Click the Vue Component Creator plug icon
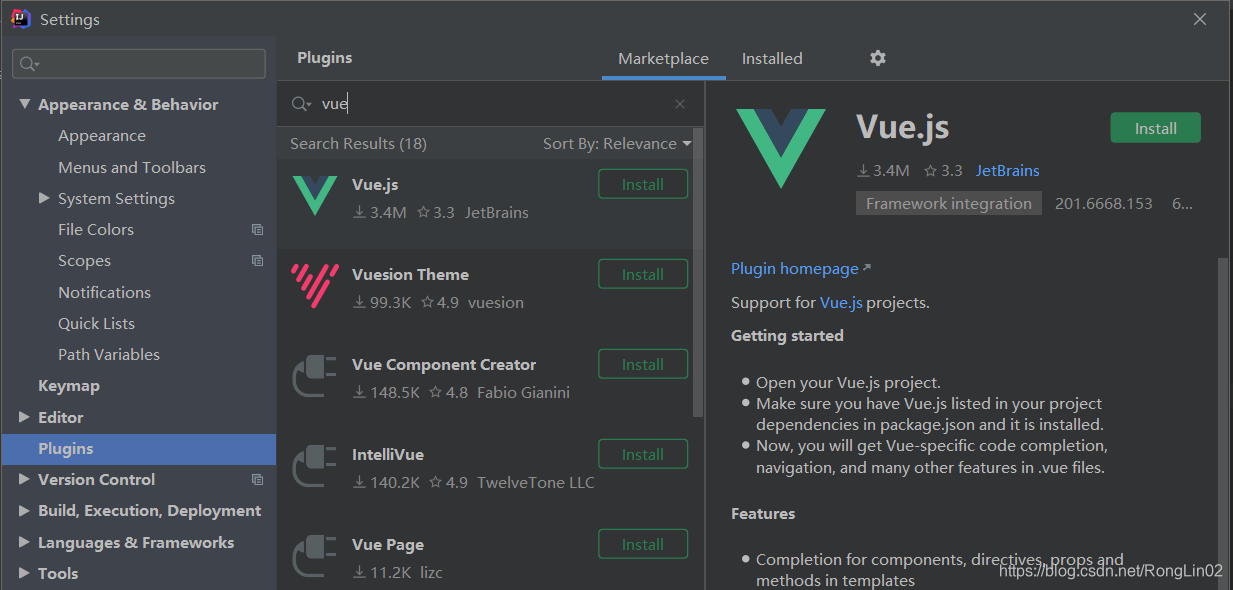This screenshot has width=1233, height=590. (x=315, y=376)
